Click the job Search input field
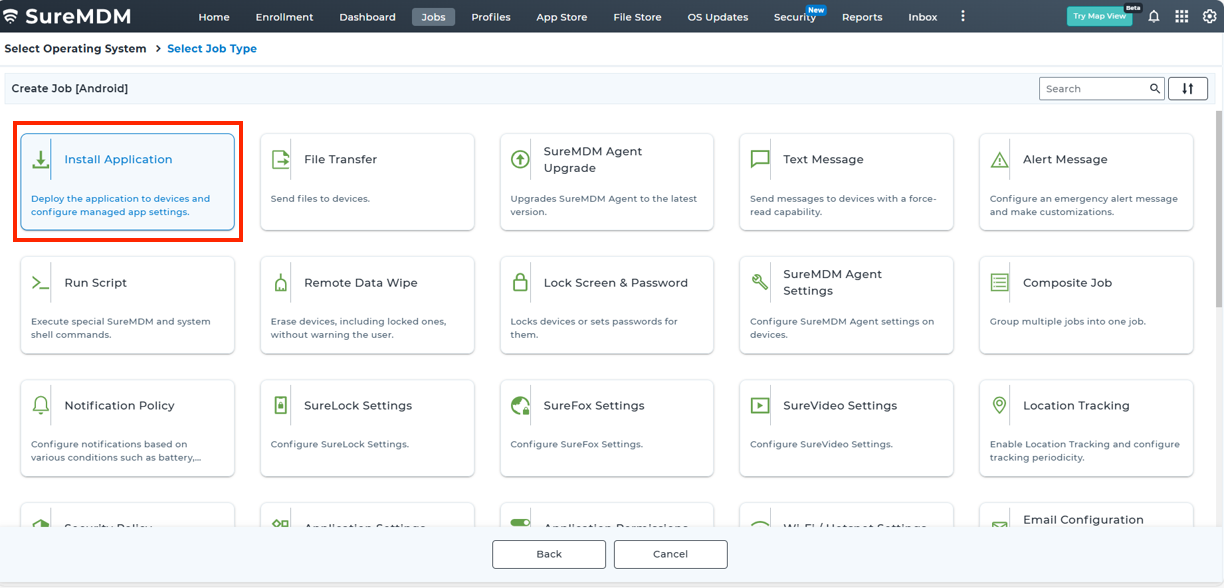This screenshot has width=1224, height=588. [1094, 89]
